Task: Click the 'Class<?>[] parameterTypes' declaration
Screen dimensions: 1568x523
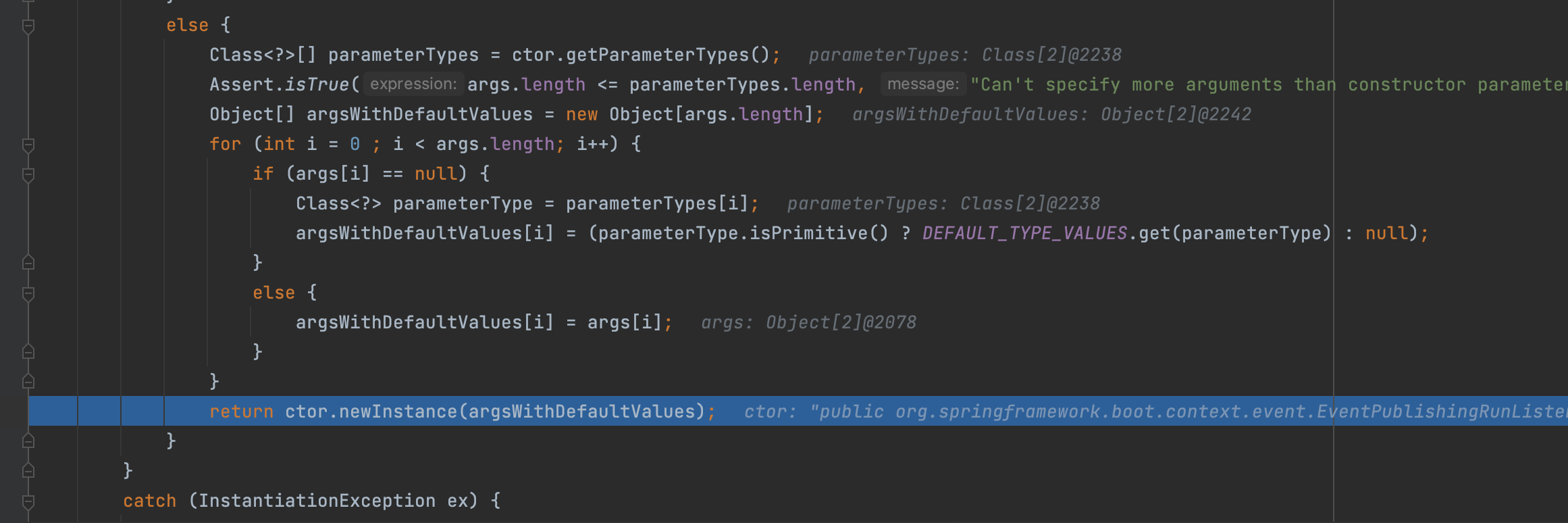Action: coord(344,55)
